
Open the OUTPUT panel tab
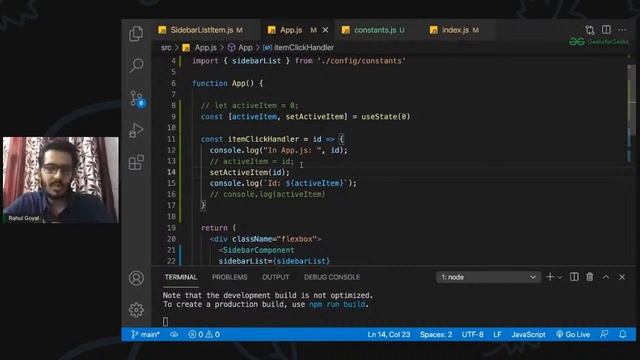(x=276, y=277)
